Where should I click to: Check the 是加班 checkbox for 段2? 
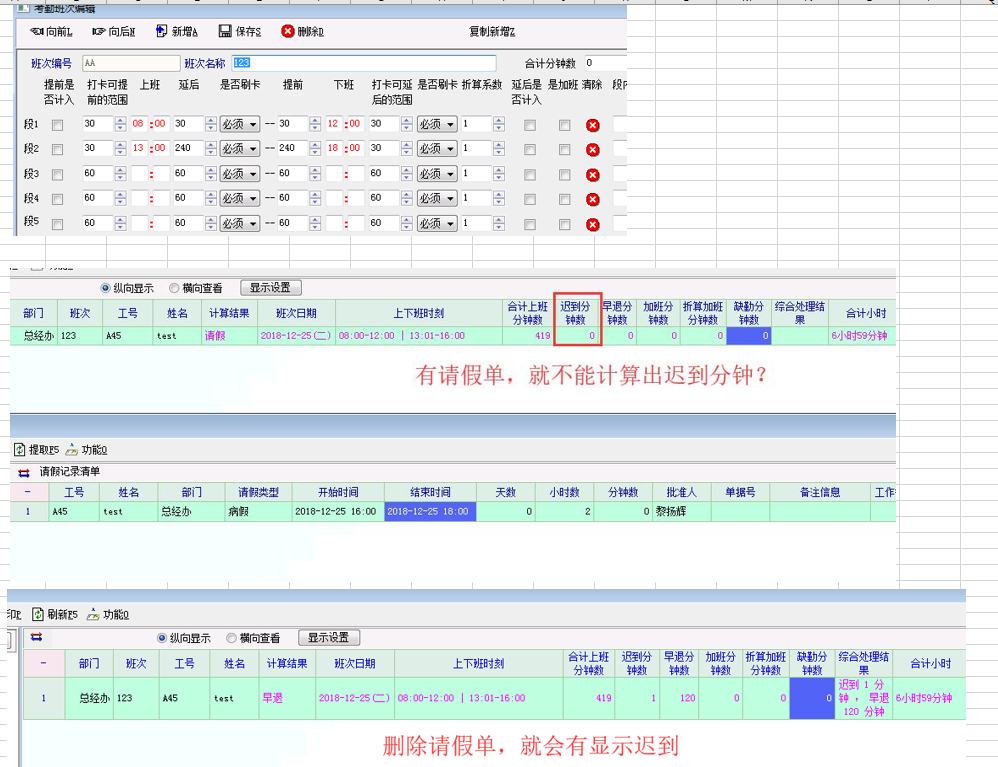(565, 150)
